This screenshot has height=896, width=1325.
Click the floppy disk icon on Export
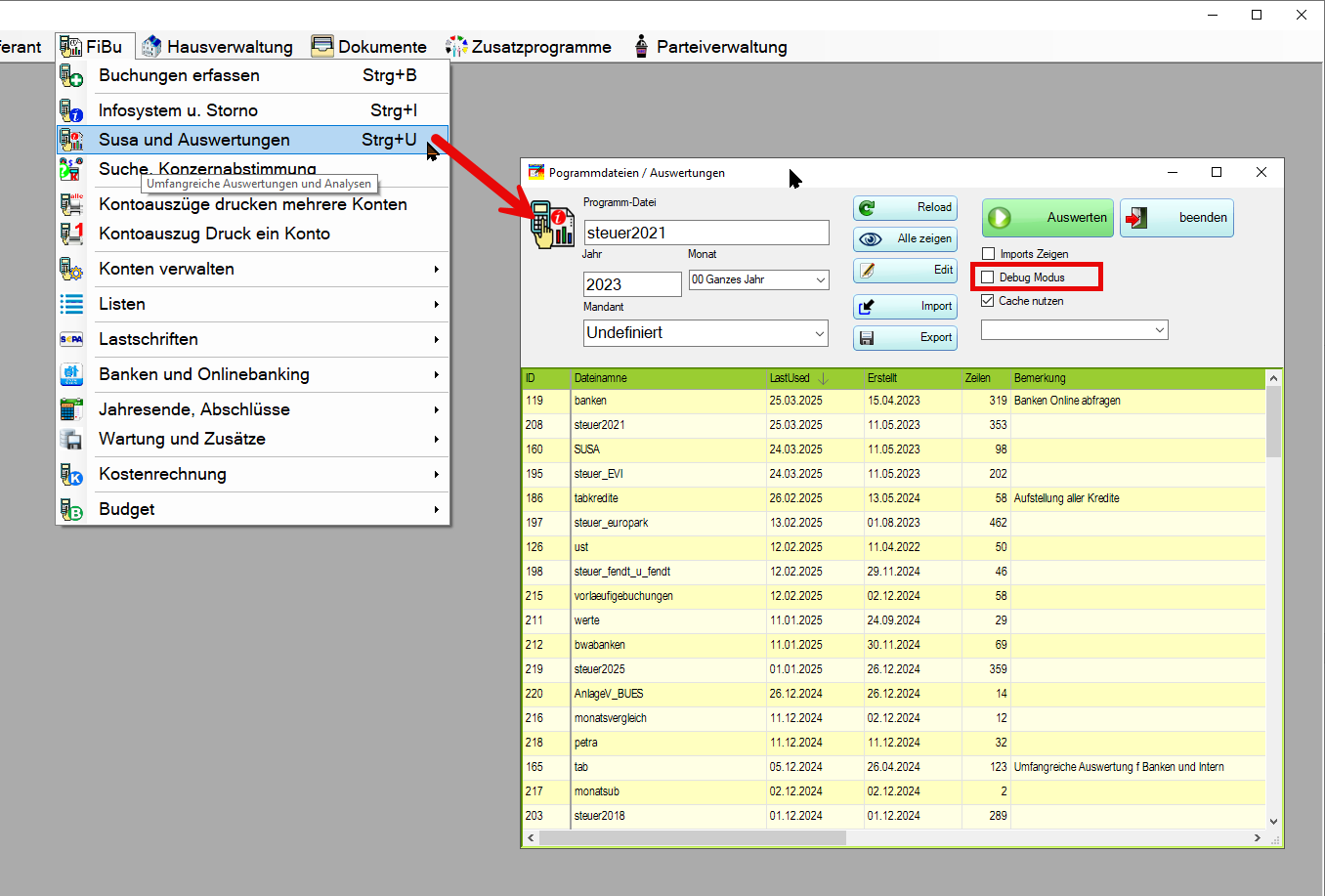tap(867, 338)
